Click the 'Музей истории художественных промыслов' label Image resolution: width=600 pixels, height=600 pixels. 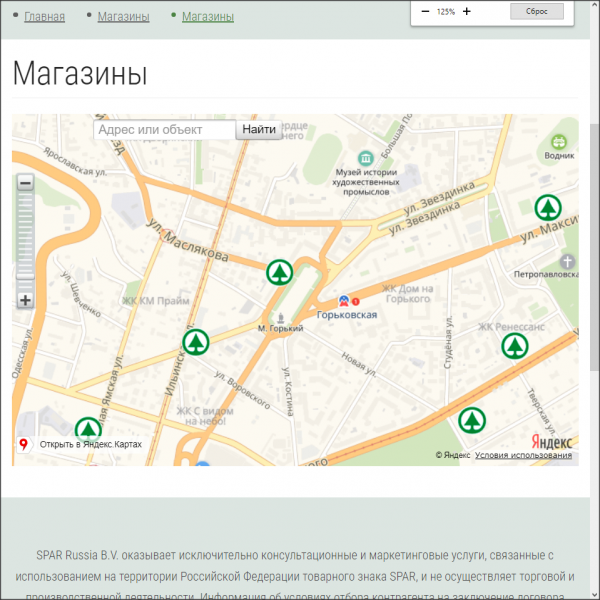366,182
